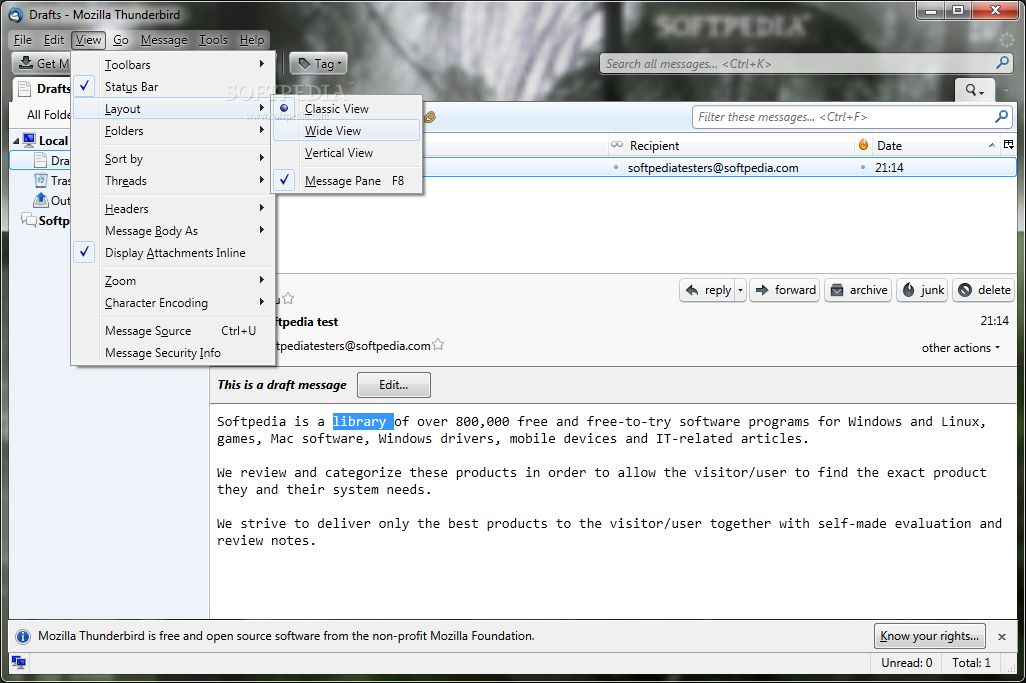Expand the Threads submenu
The image size is (1026, 683).
click(173, 181)
